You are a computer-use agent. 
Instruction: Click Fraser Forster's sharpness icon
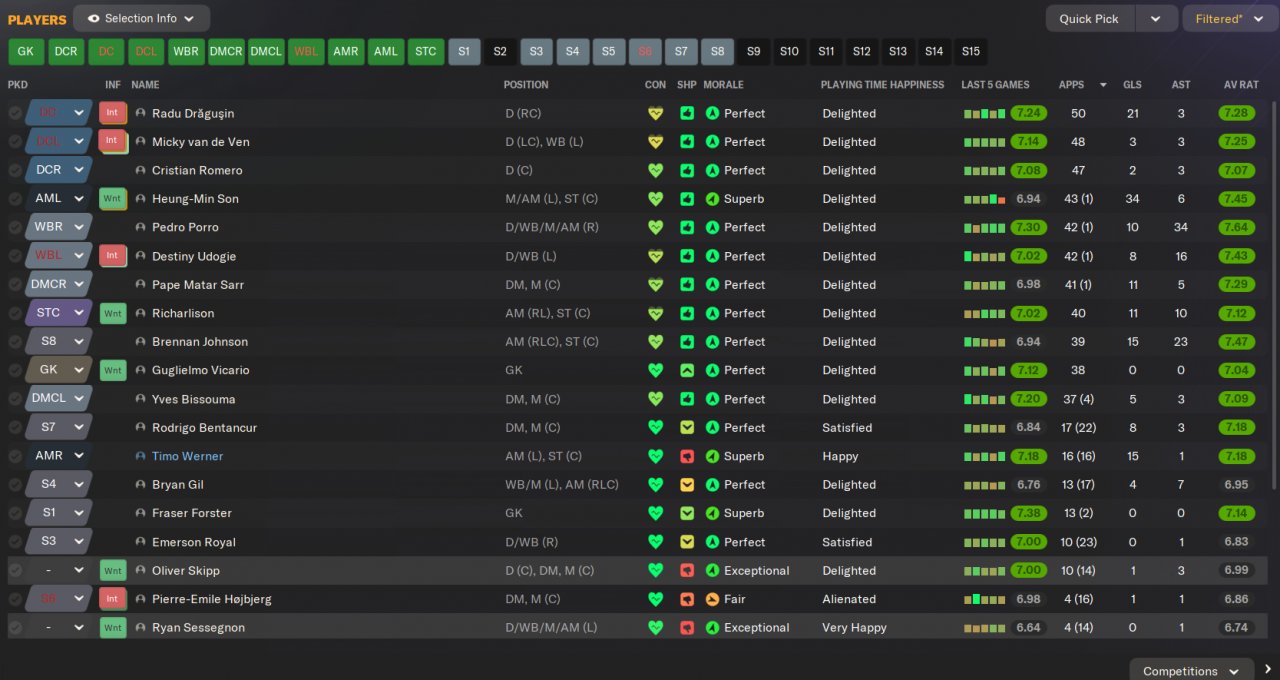tap(687, 513)
